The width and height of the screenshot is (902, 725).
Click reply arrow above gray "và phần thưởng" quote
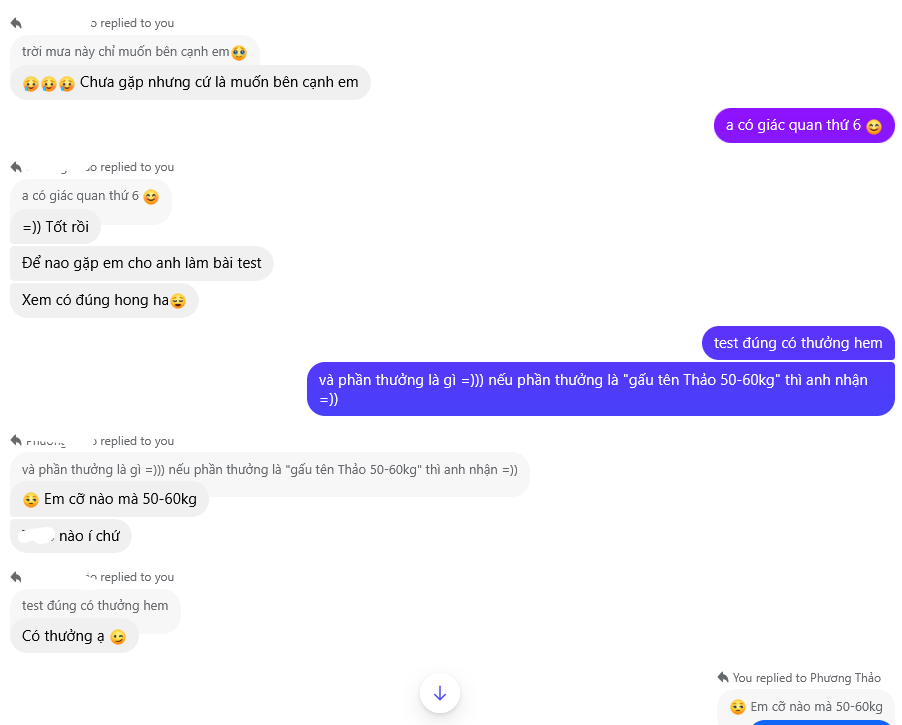coord(17,440)
